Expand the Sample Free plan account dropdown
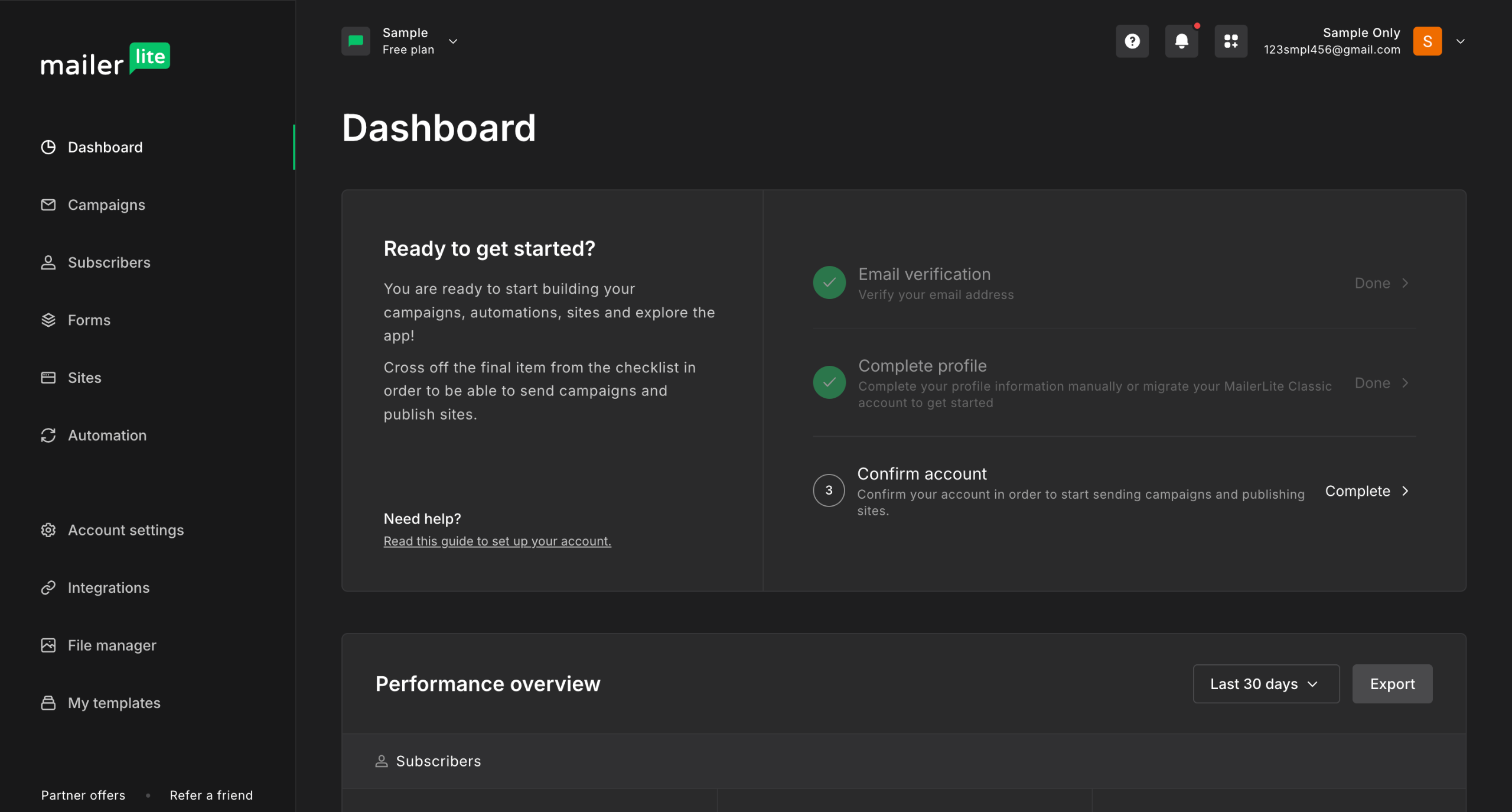The image size is (1512, 812). 453,41
